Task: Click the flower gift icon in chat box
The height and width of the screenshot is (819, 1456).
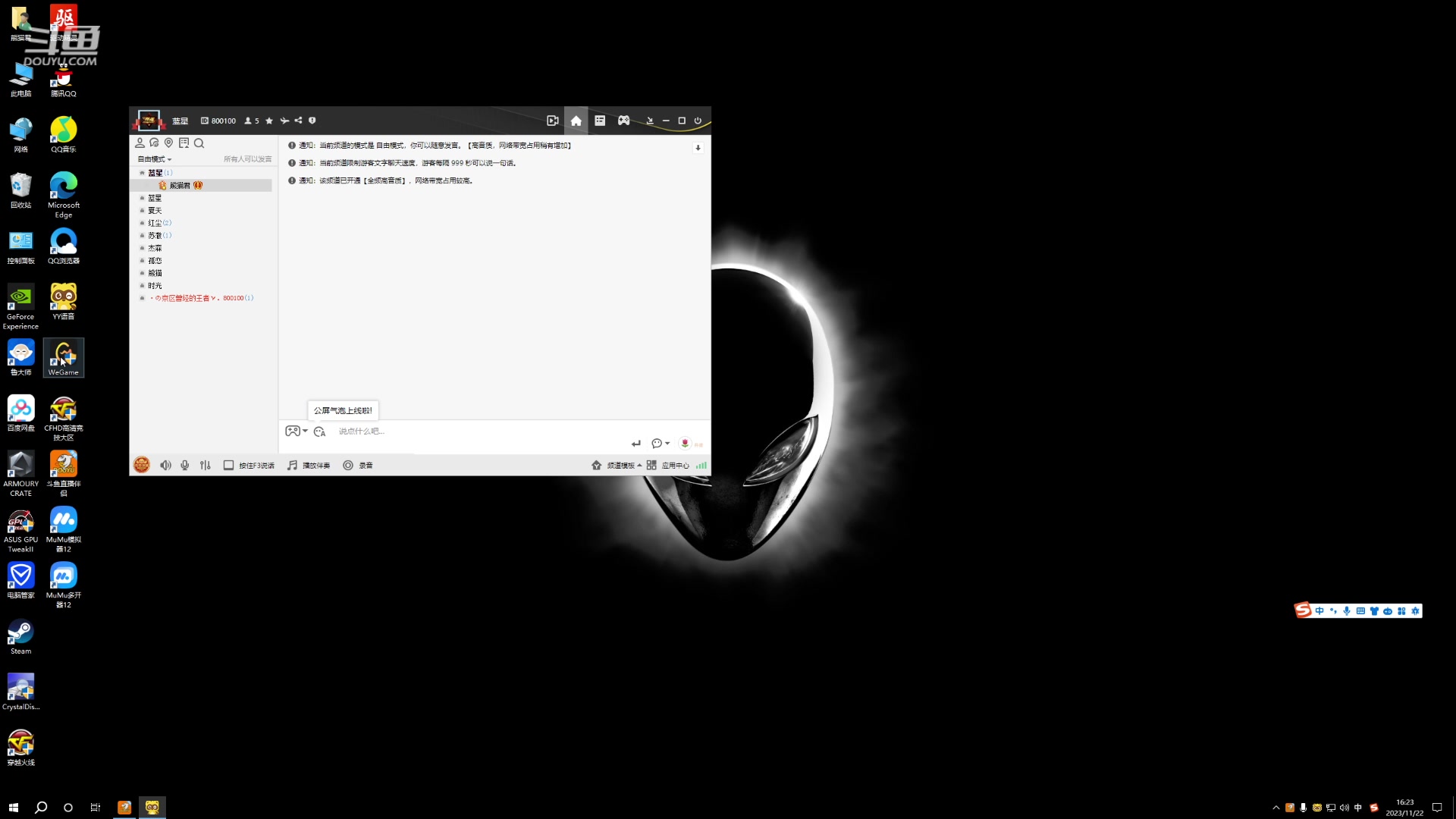Action: tap(685, 443)
